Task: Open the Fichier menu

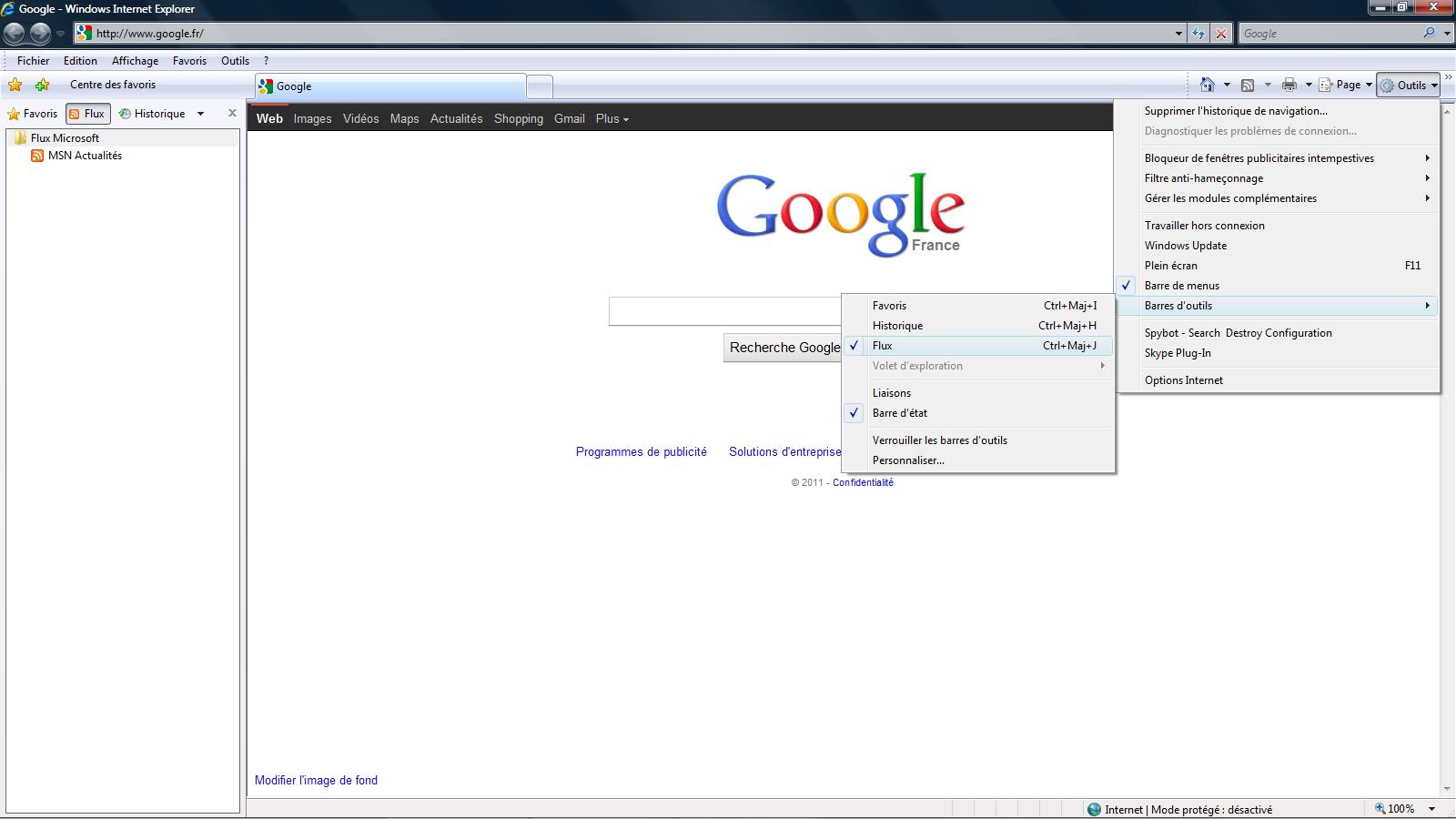Action: [x=33, y=61]
